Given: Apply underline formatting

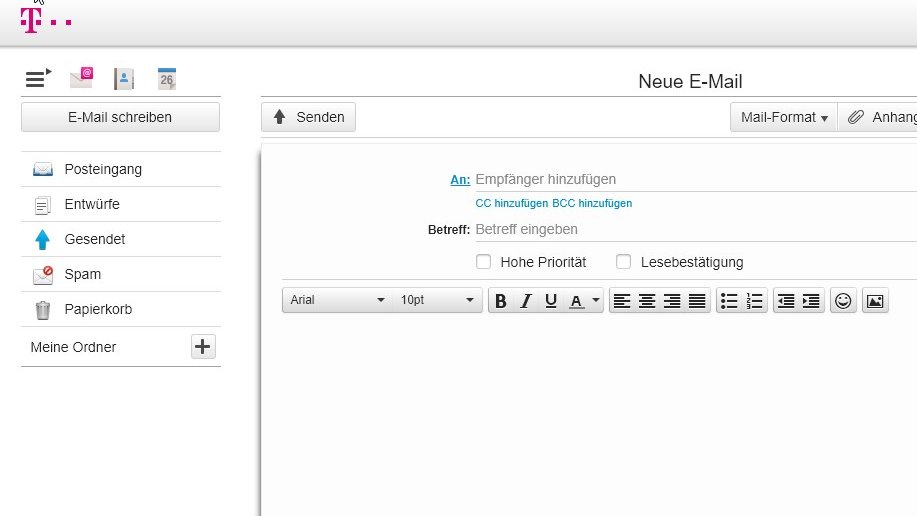Looking at the screenshot, I should click(x=551, y=301).
